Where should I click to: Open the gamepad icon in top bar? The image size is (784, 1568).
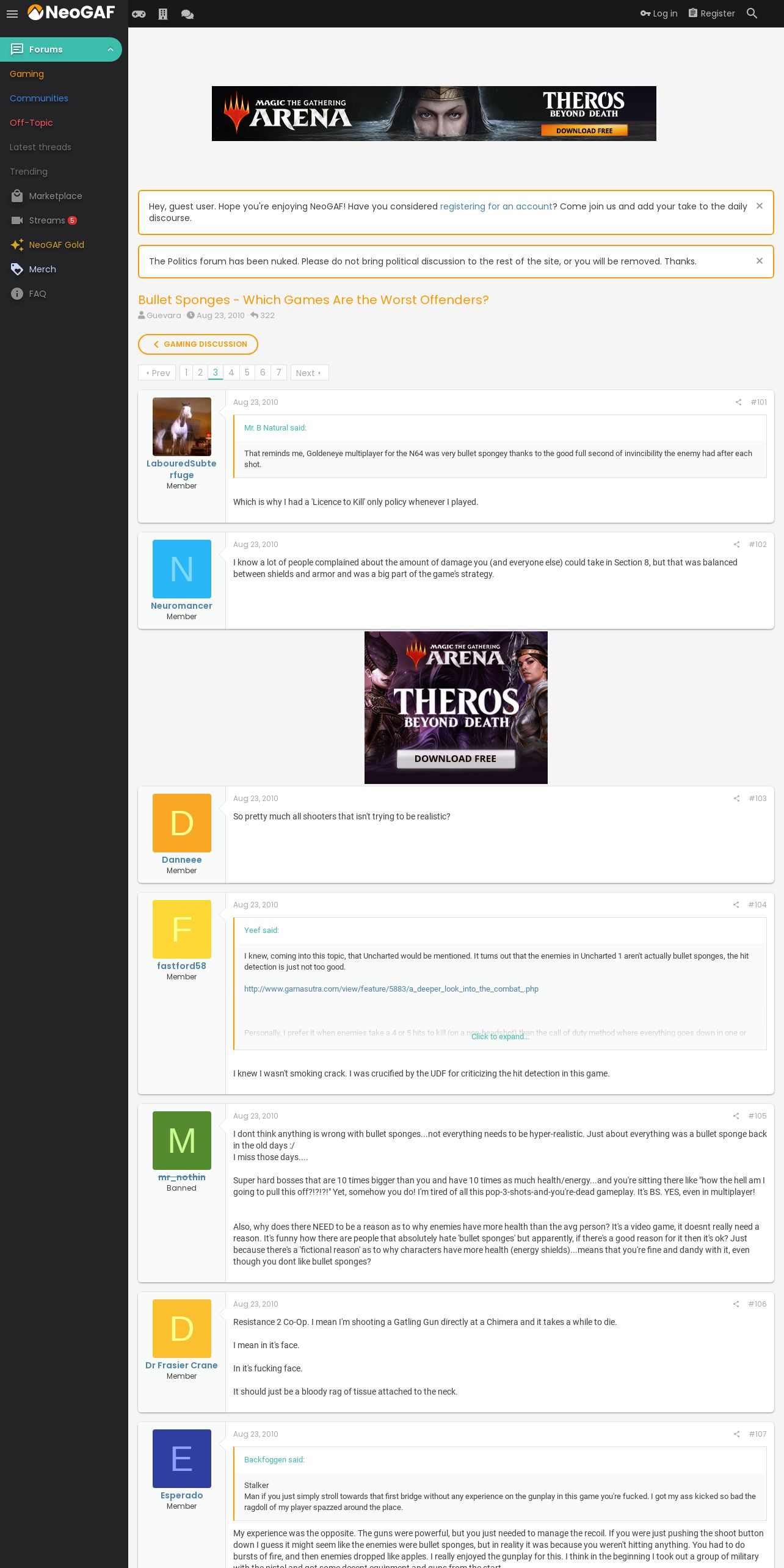(x=139, y=14)
